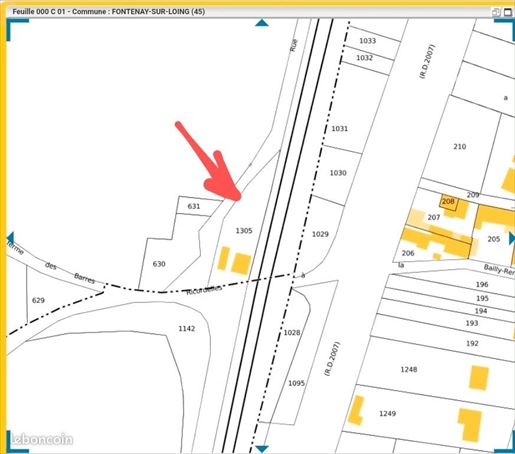Pan the map south with the bottom arrow
This screenshot has width=515, height=454.
pos(262,449)
